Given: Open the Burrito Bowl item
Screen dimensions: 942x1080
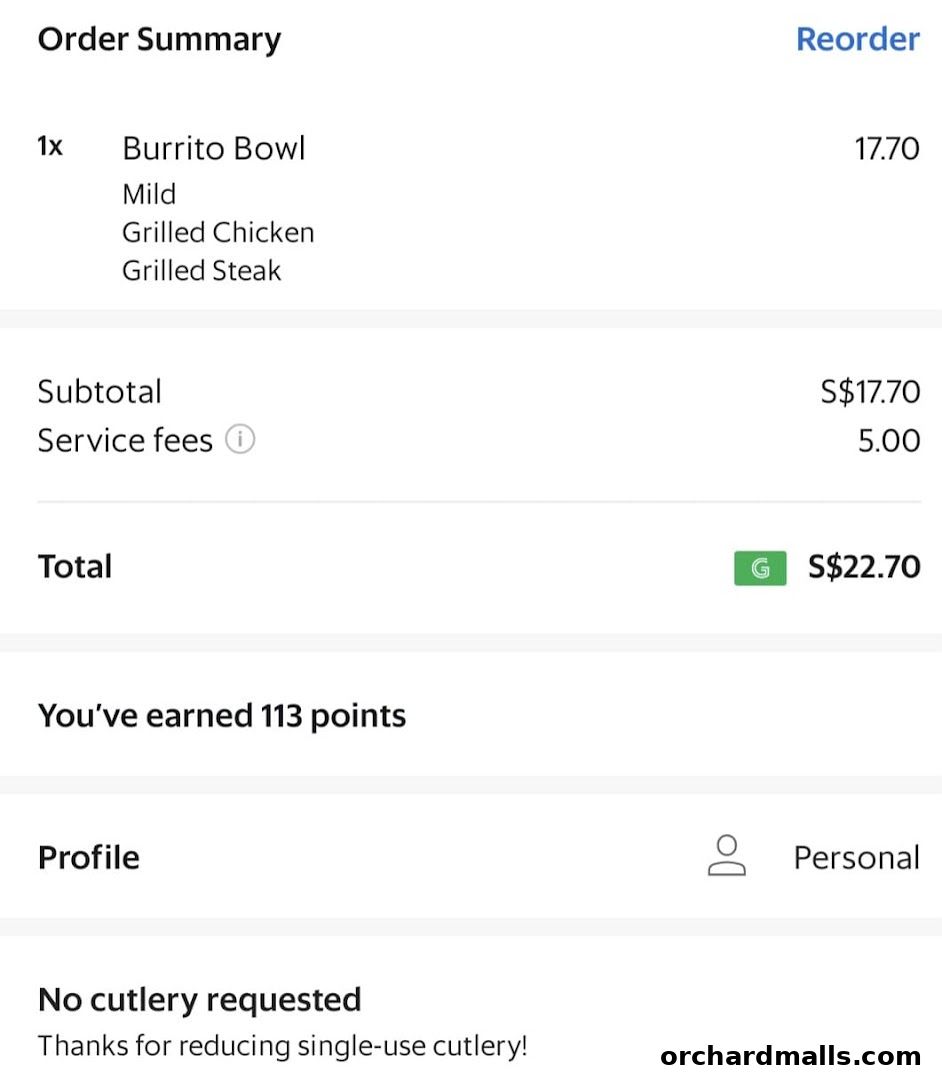Looking at the screenshot, I should [x=214, y=148].
